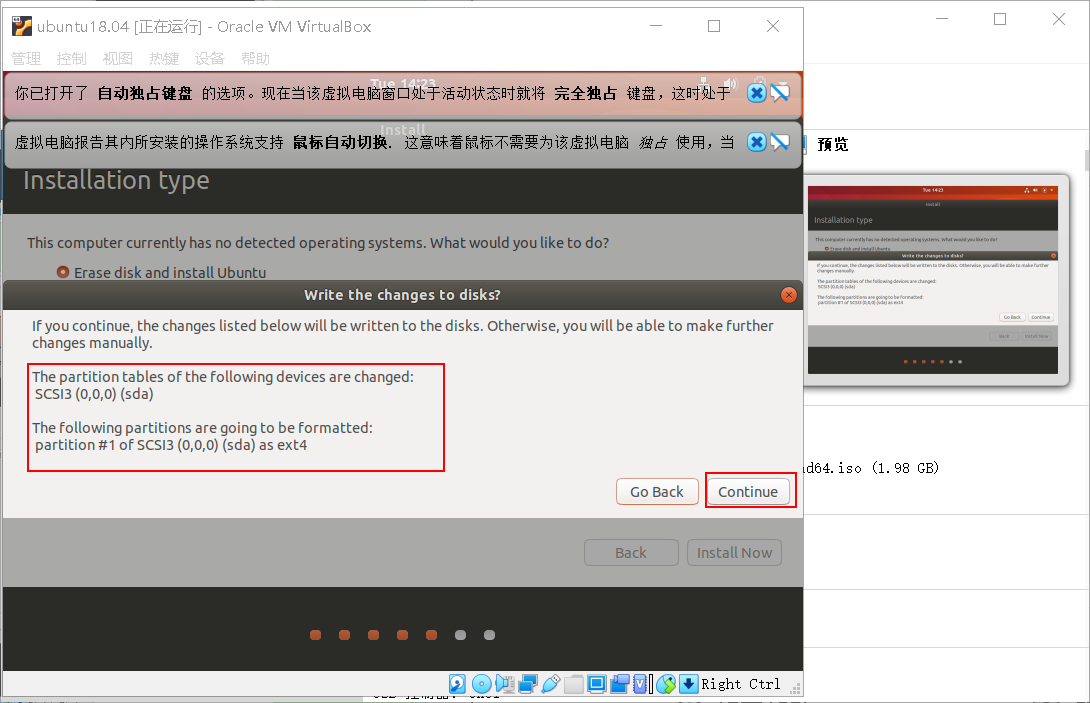Open the 控制 menu
Screen dimensions: 1090x703
pyautogui.click(x=72, y=58)
